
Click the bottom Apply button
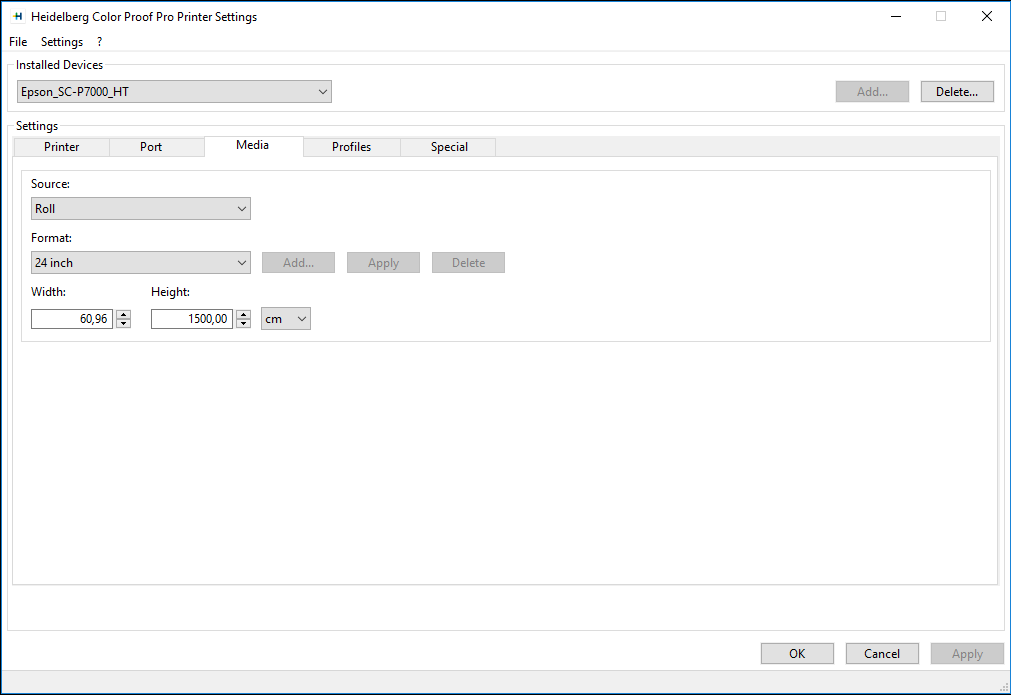(x=967, y=654)
